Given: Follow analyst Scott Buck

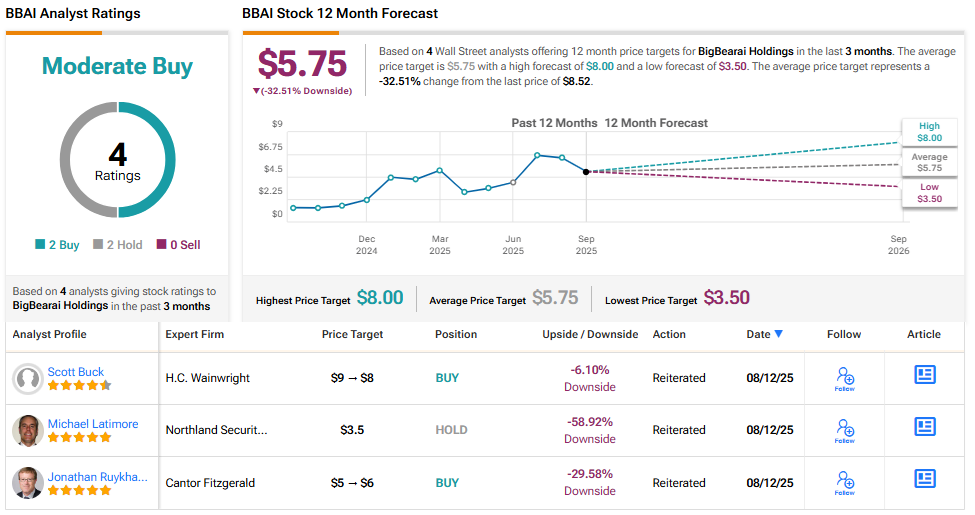Looking at the screenshot, I should coord(844,378).
